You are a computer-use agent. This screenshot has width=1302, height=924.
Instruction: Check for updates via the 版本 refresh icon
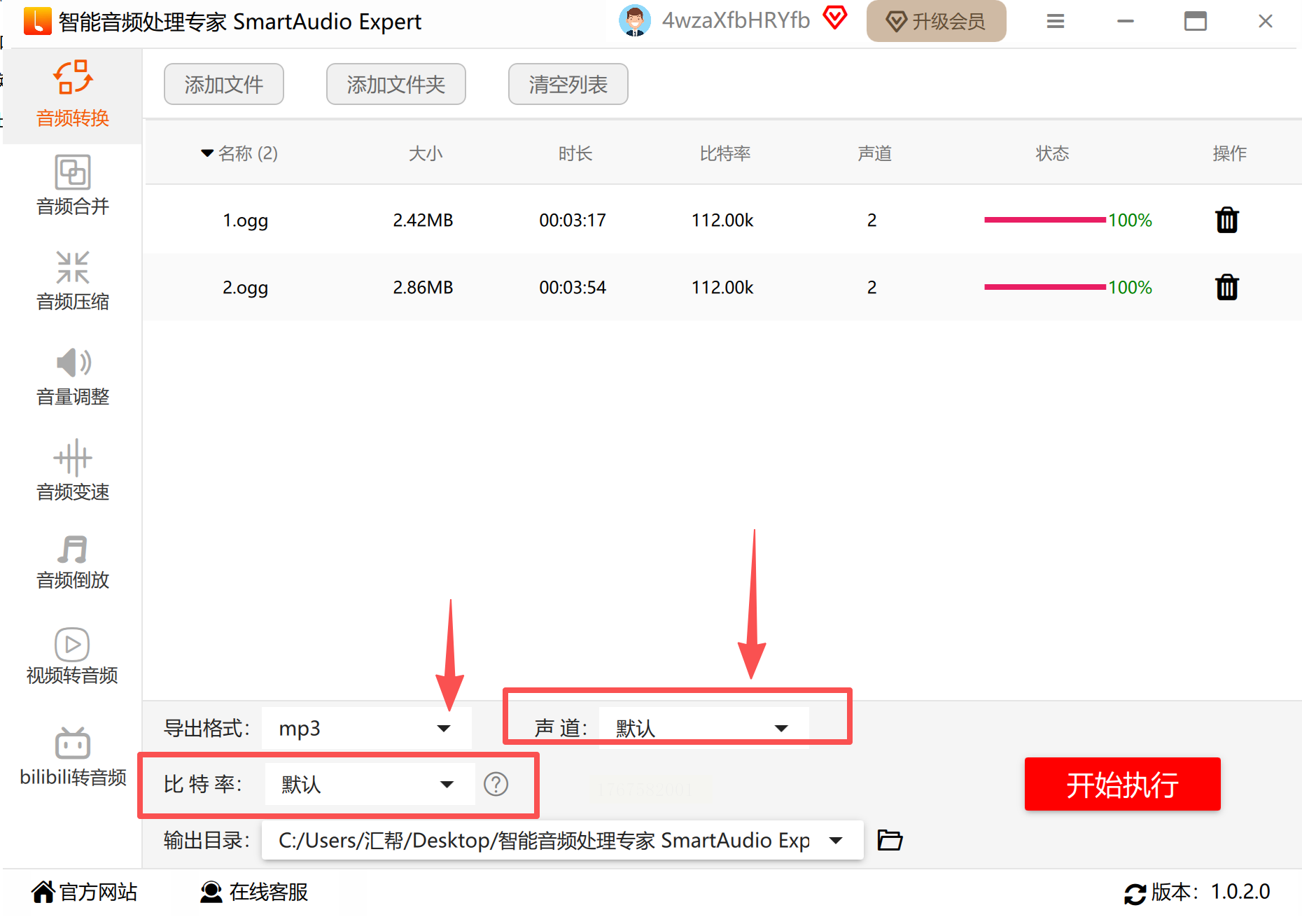tap(1135, 893)
